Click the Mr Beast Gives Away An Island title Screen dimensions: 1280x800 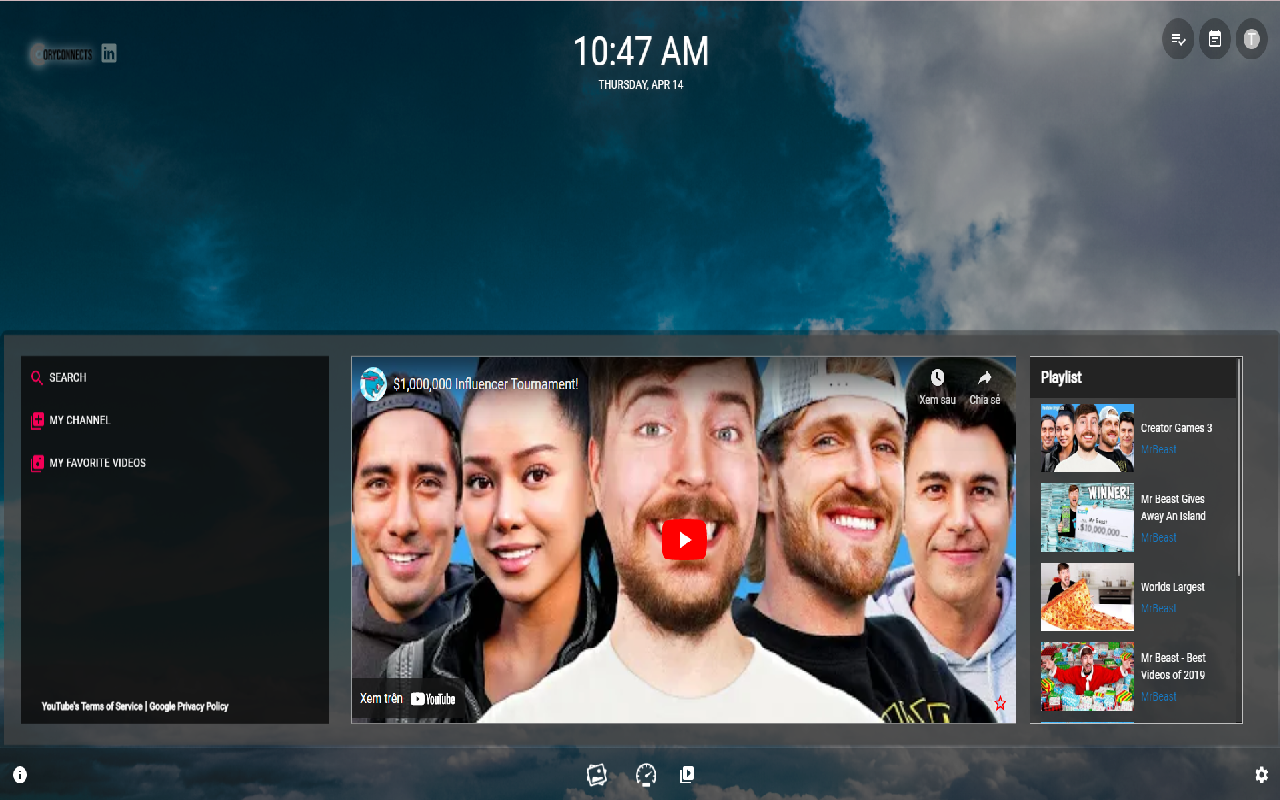pos(1173,508)
